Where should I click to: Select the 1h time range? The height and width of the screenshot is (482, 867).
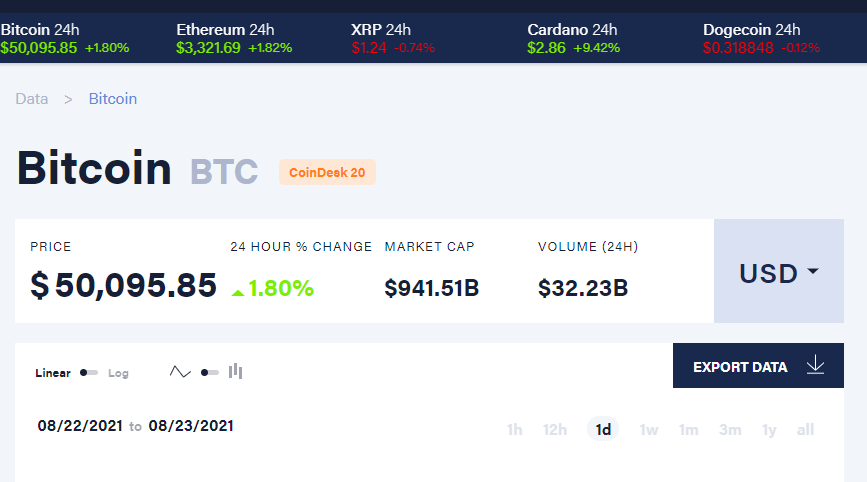pos(514,430)
